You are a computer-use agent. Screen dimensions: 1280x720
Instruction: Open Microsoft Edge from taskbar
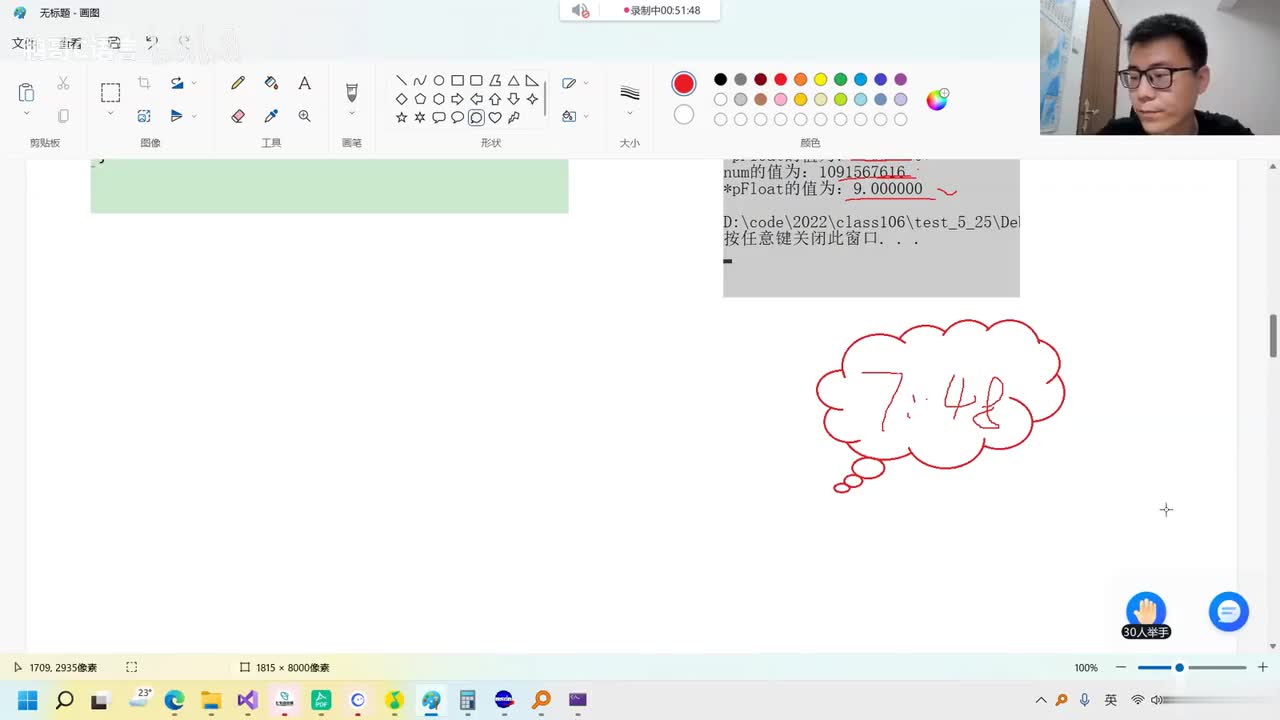pos(174,700)
